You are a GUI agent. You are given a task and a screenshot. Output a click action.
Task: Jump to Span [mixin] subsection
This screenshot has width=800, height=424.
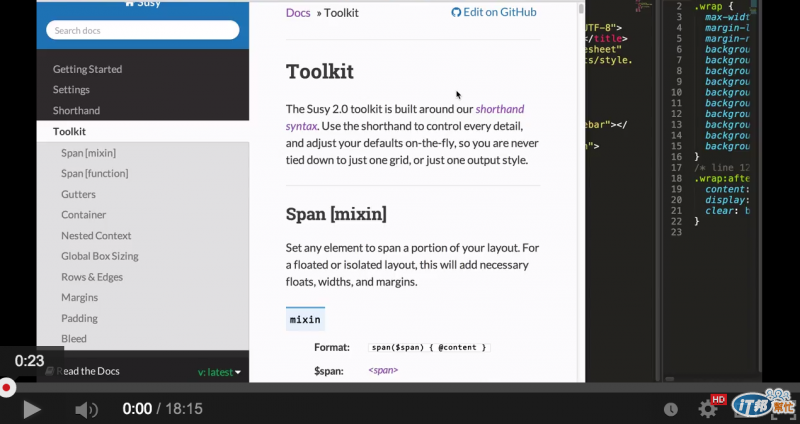88,153
